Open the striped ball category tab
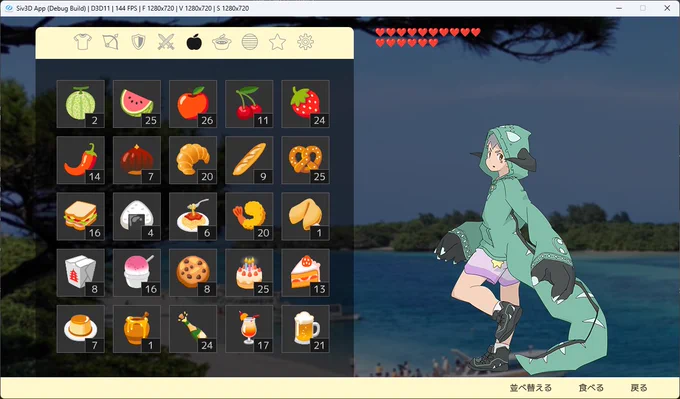 tap(250, 42)
